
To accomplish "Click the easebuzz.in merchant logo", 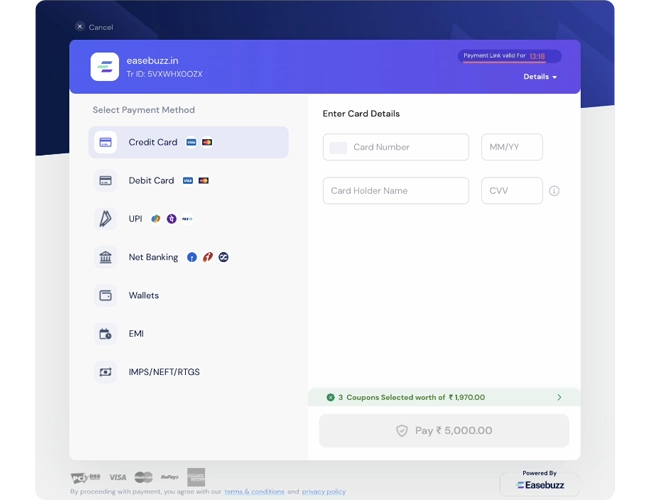I will tap(105, 67).
